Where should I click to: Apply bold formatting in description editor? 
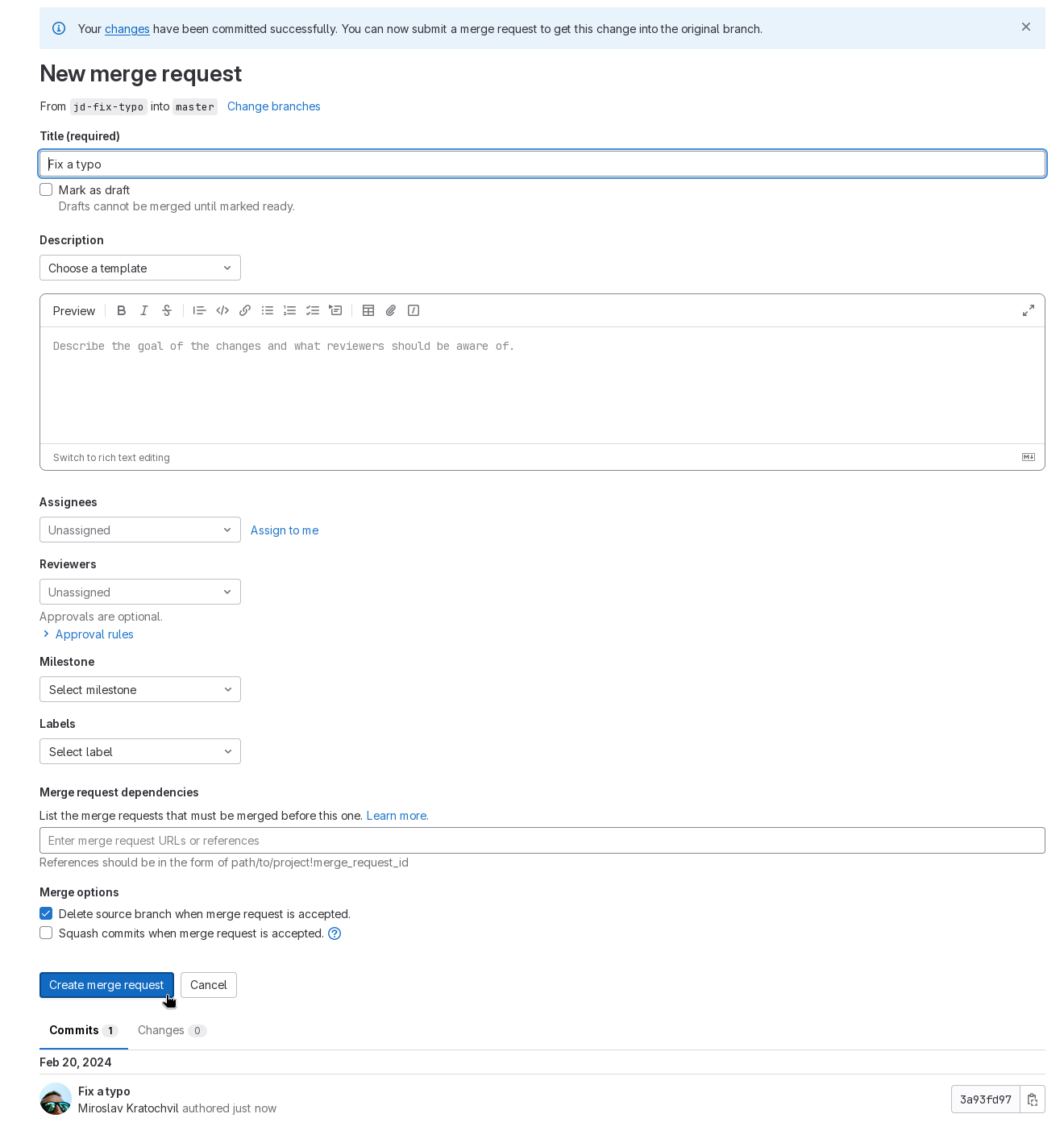tap(122, 310)
